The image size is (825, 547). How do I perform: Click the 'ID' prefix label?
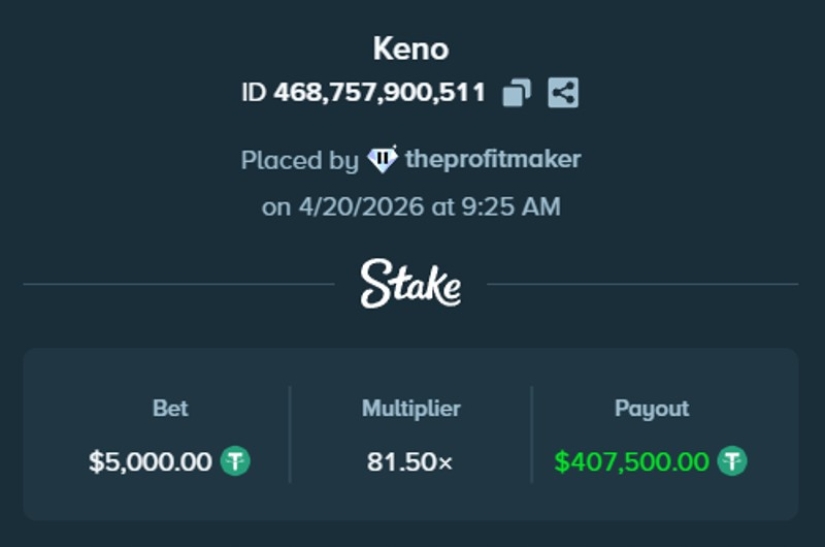(254, 93)
